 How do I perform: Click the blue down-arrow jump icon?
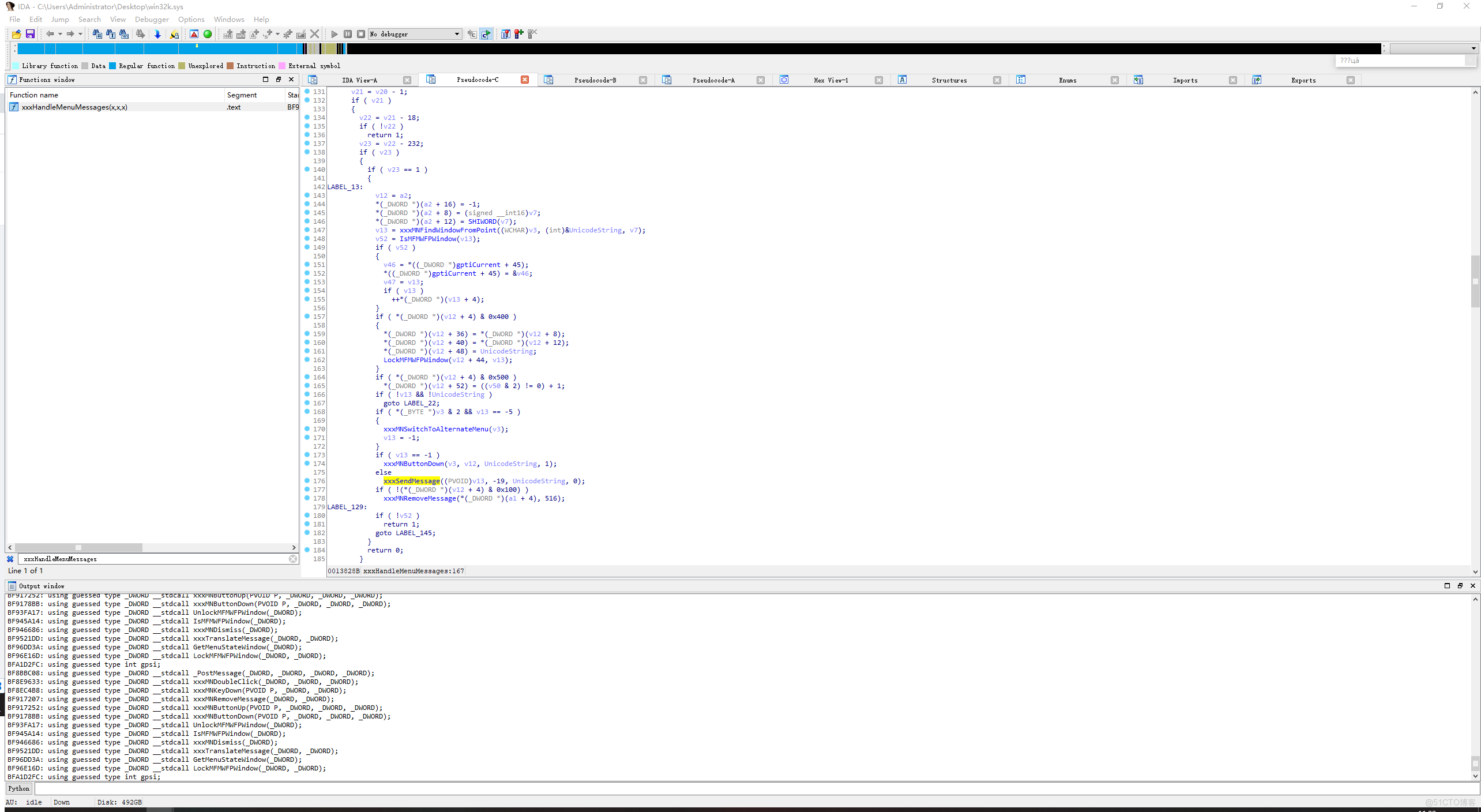157,34
